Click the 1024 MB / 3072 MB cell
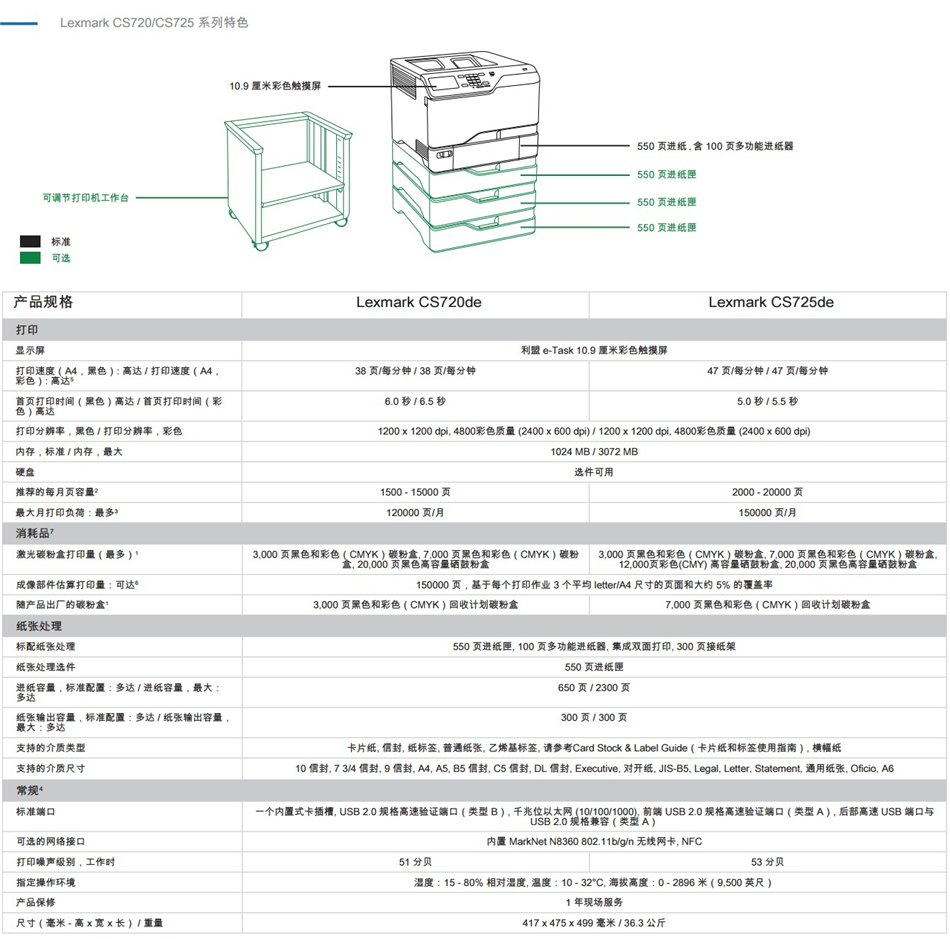Image resolution: width=950 pixels, height=939 pixels. (594, 451)
